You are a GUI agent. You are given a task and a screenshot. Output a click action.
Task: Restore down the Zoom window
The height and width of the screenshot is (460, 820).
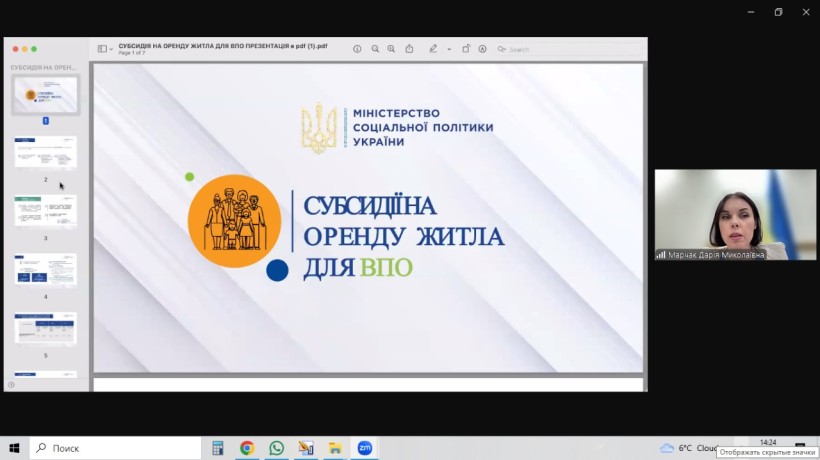pos(778,12)
